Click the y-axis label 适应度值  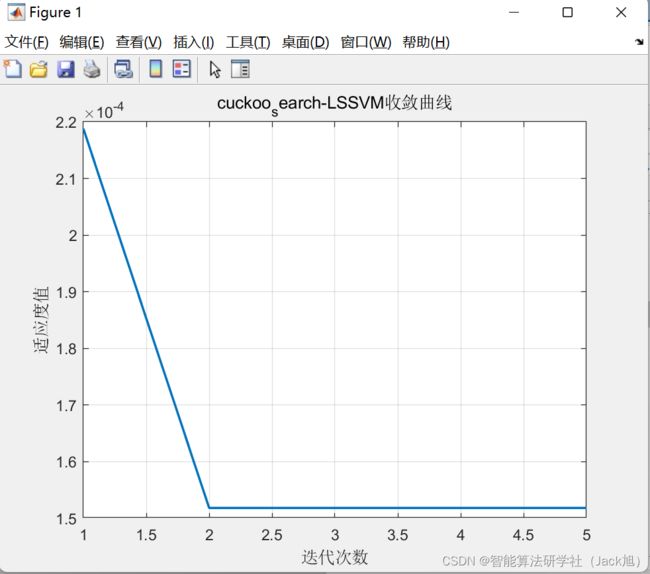pos(41,320)
